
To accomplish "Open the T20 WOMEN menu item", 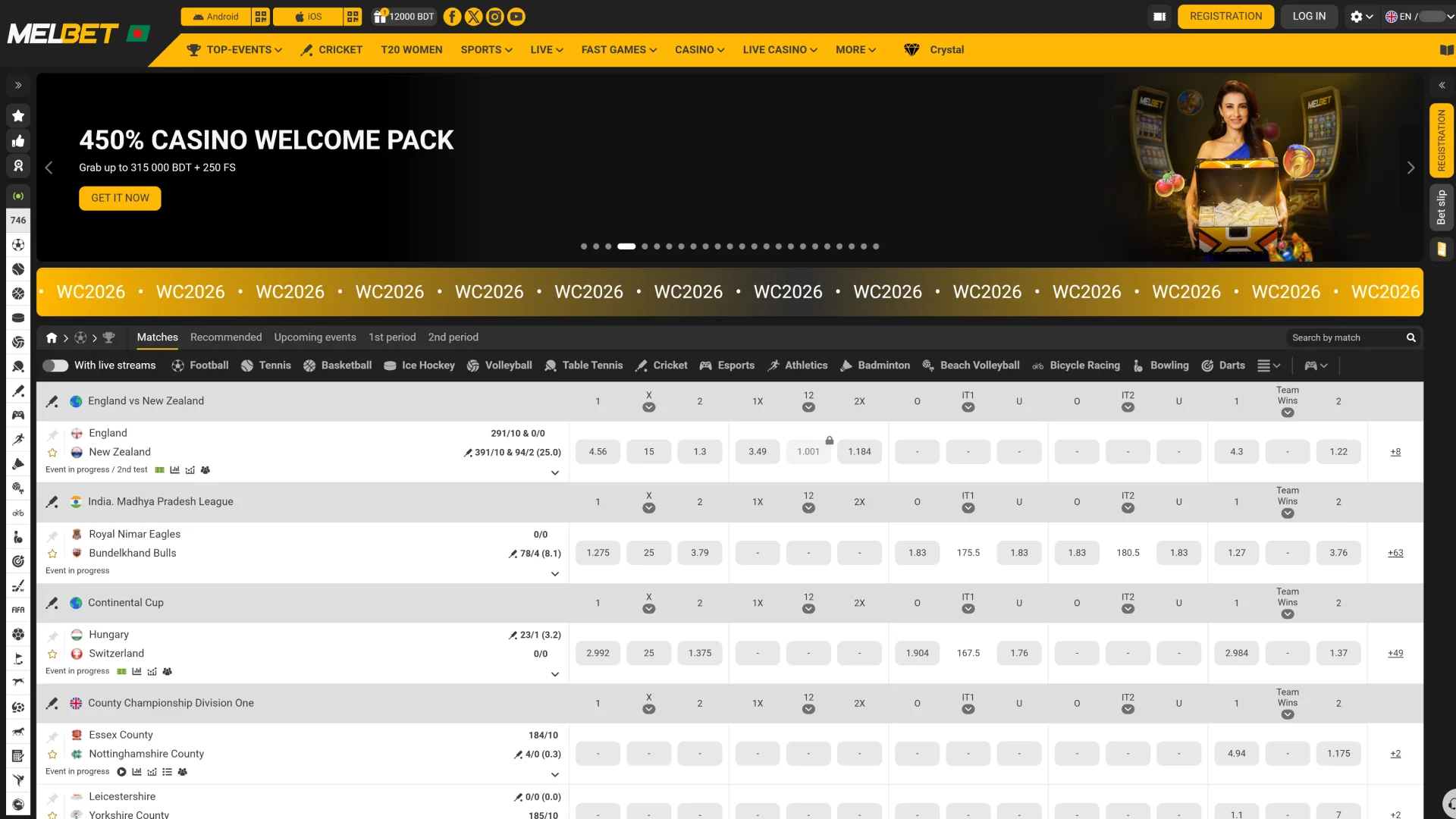I will pyautogui.click(x=412, y=50).
